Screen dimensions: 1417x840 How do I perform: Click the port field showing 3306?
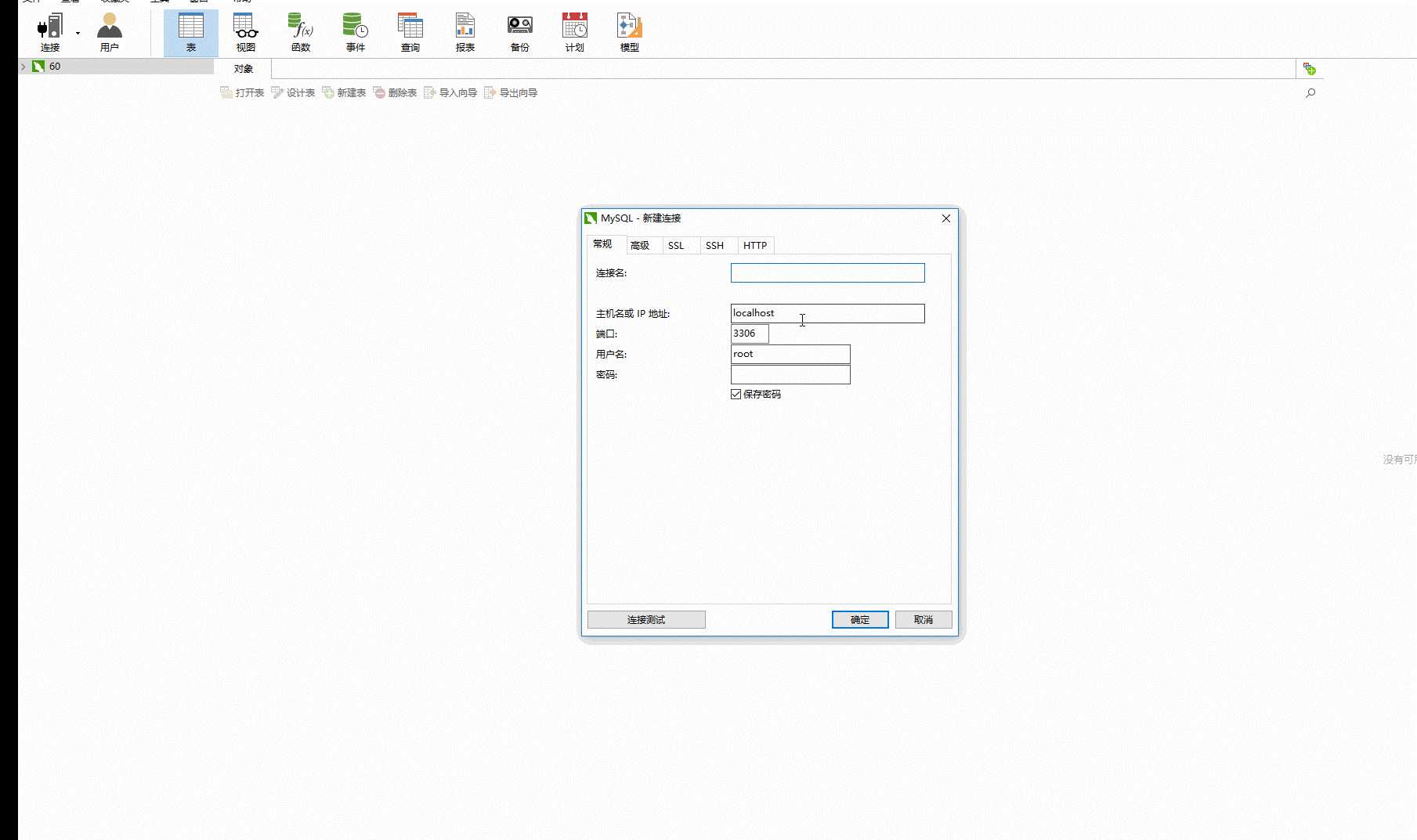(x=750, y=333)
